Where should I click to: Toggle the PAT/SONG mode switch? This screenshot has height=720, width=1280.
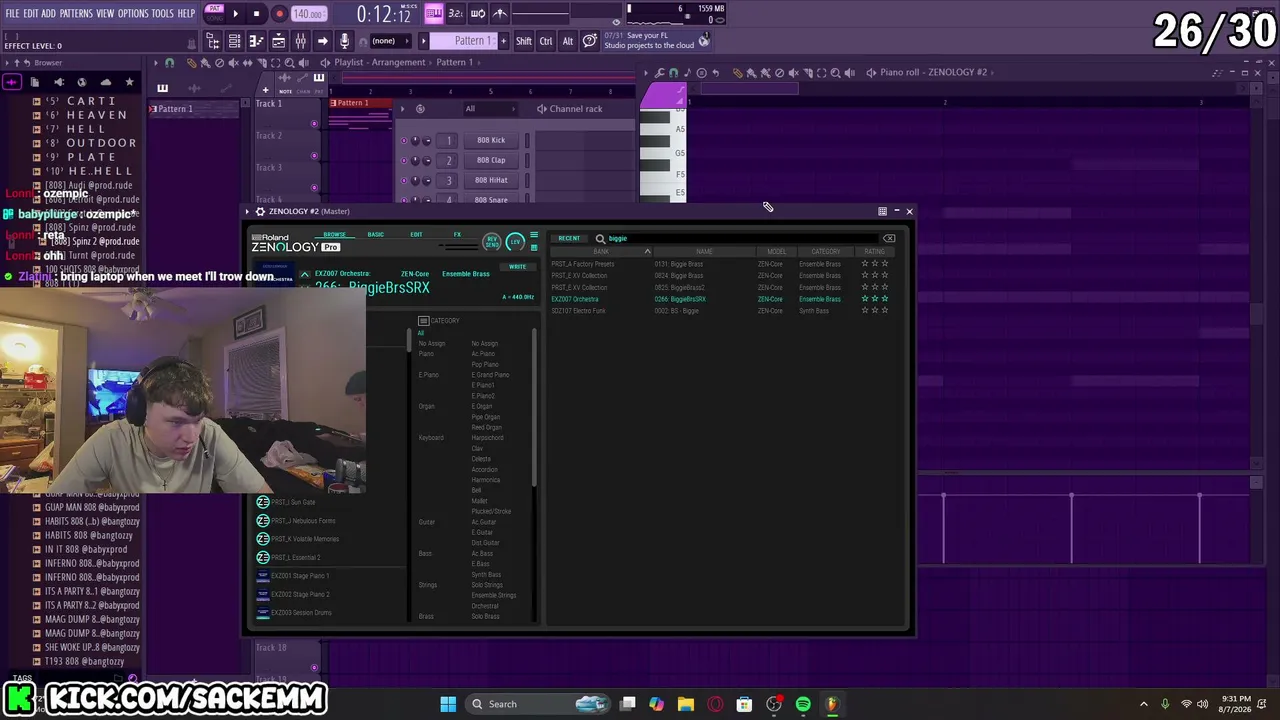tap(214, 14)
